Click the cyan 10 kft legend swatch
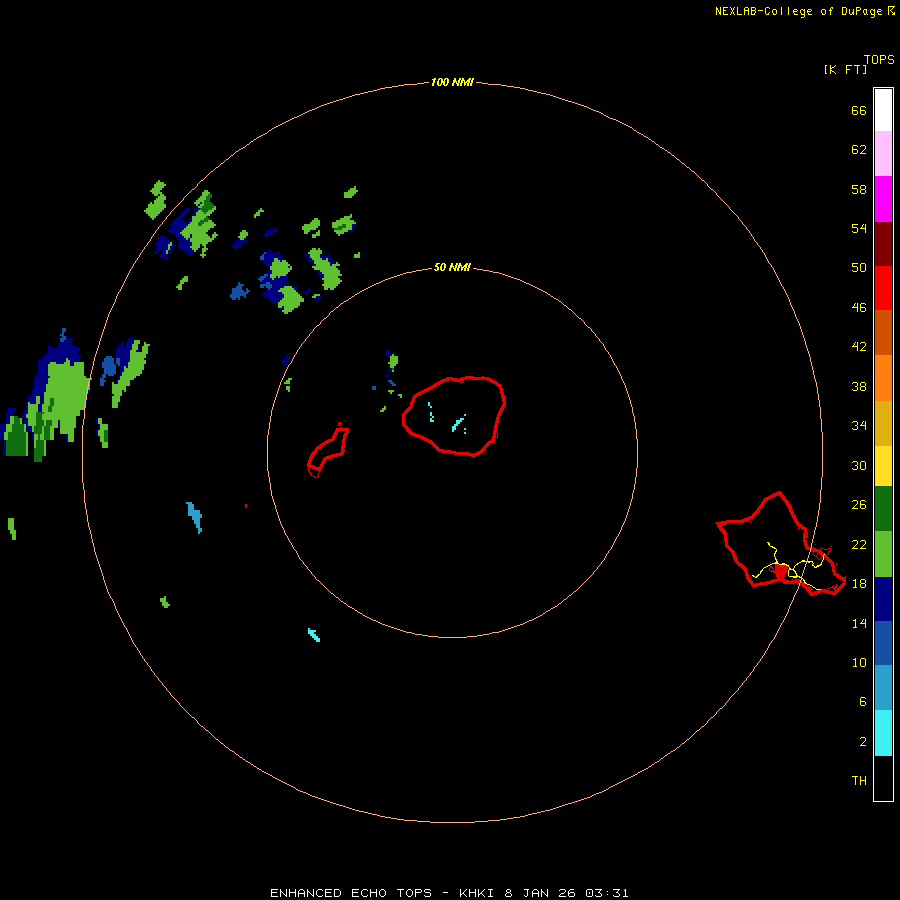 click(883, 733)
